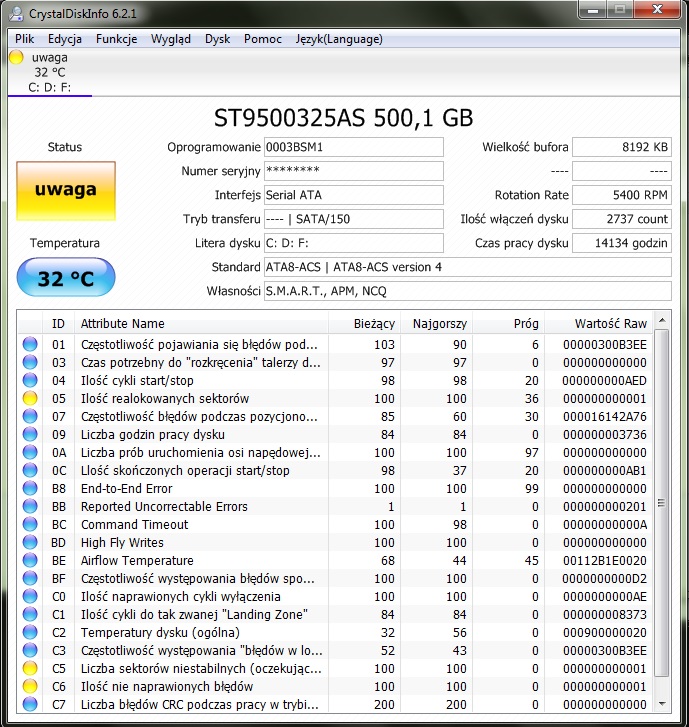
Task: Select the Reported Uncorrectable Errors row text
Action: pyautogui.click(x=164, y=506)
